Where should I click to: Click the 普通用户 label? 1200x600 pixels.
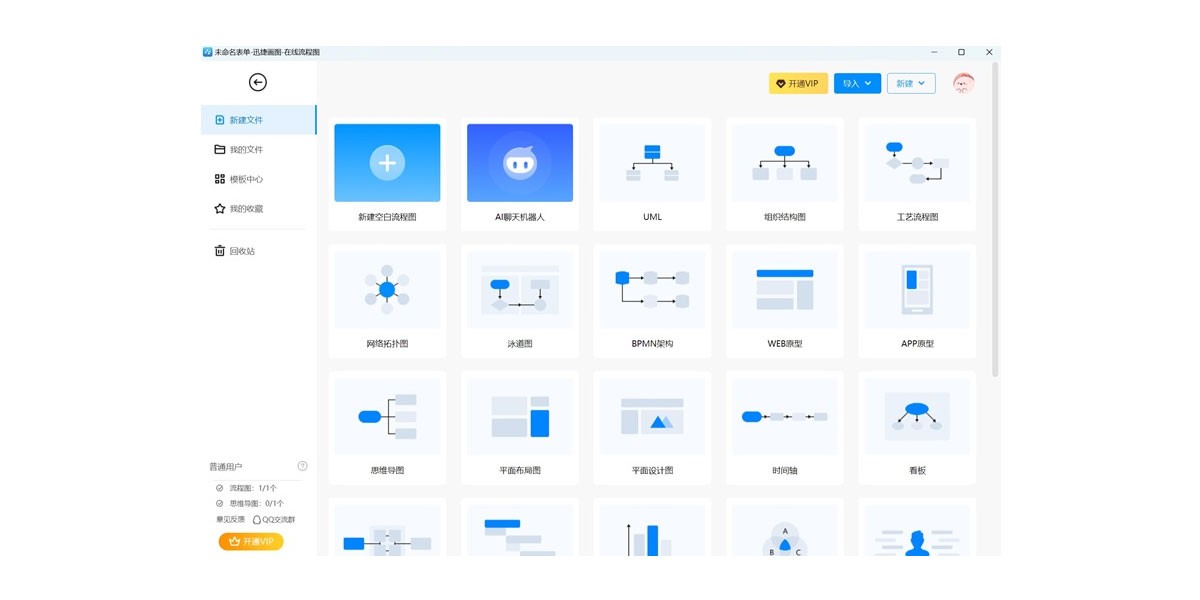click(226, 467)
